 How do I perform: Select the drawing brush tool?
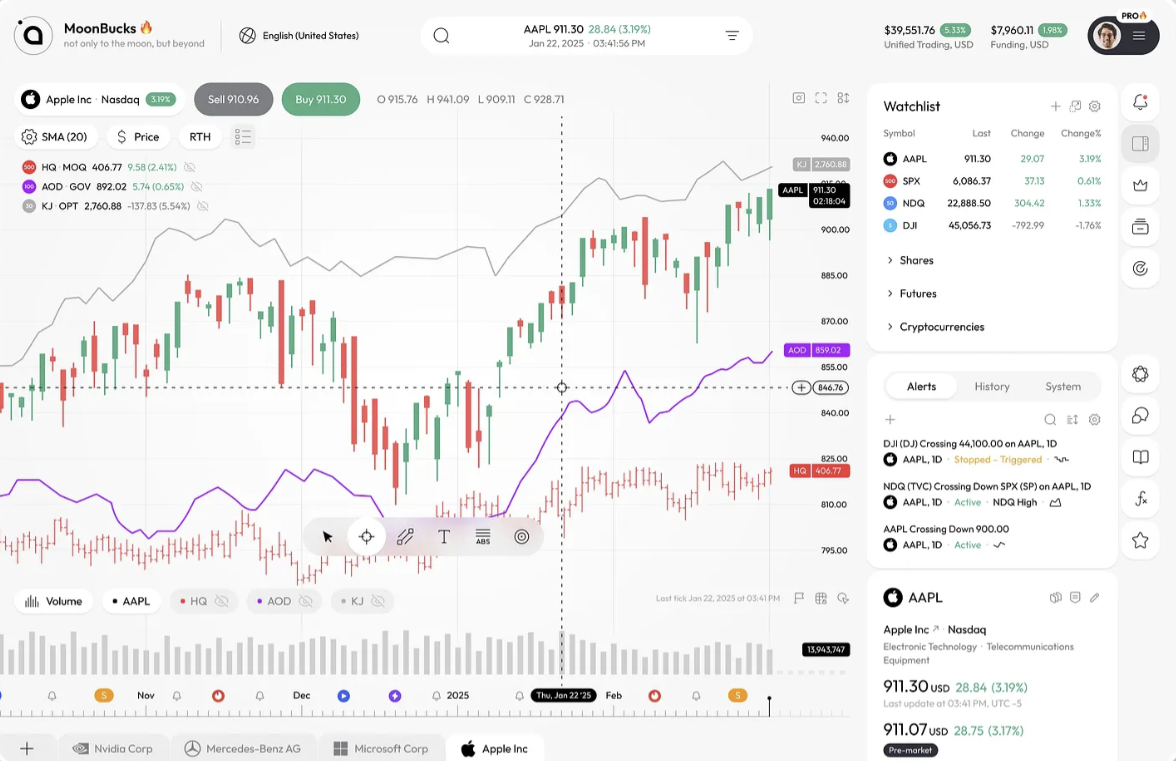pos(404,536)
